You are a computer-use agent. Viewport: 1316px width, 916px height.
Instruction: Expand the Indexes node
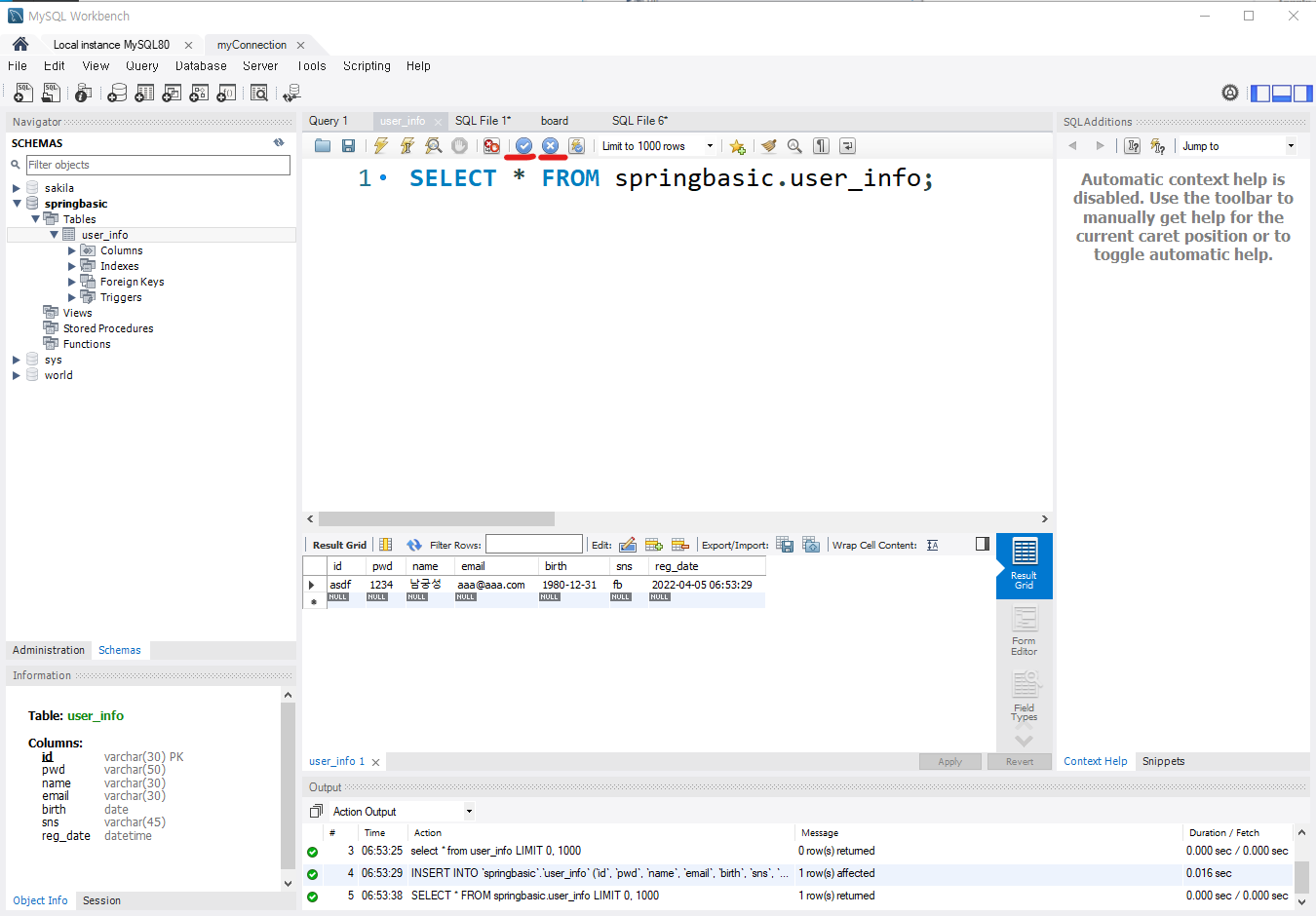[x=72, y=266]
